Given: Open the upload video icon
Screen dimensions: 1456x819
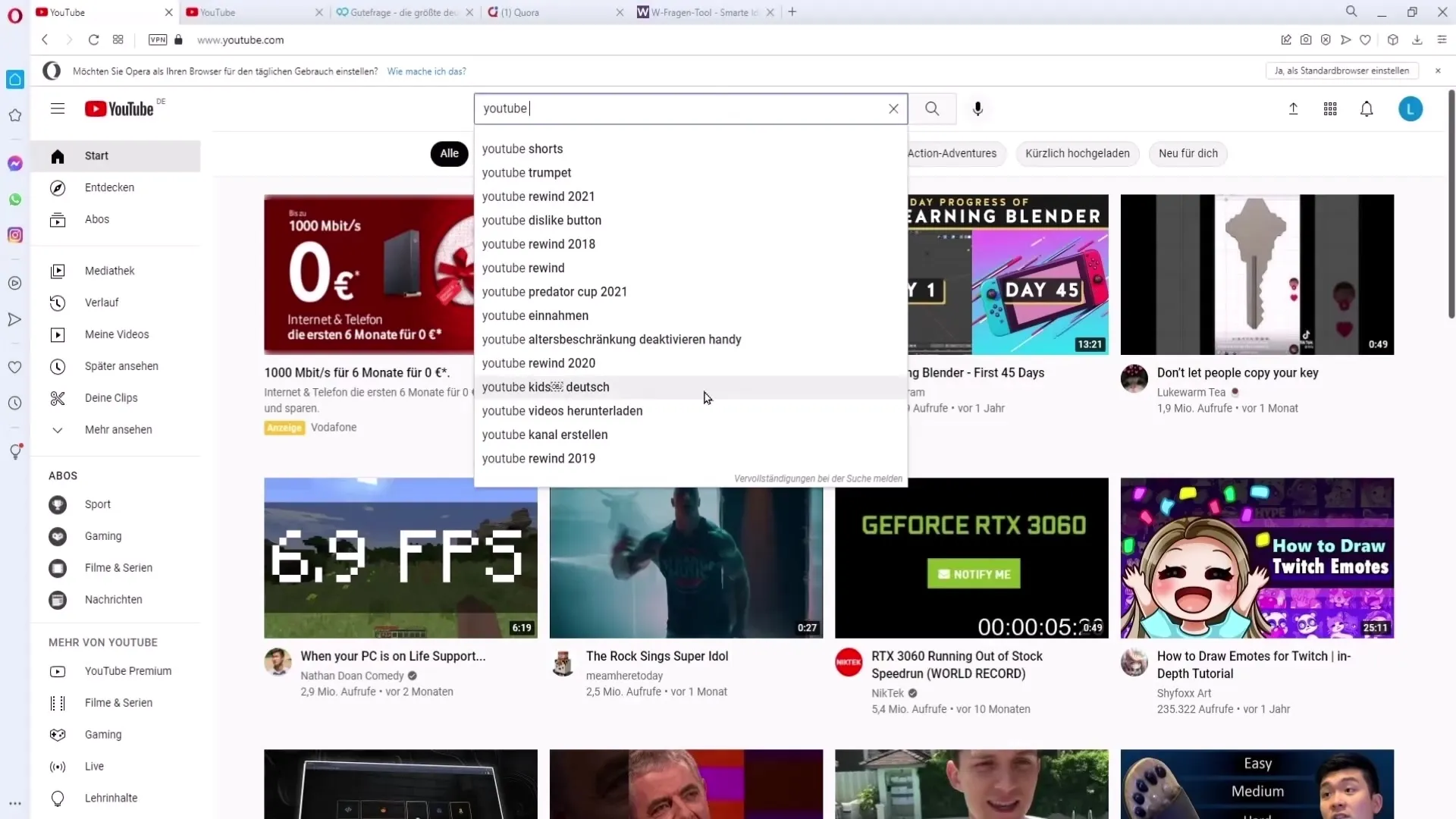Looking at the screenshot, I should pyautogui.click(x=1294, y=108).
